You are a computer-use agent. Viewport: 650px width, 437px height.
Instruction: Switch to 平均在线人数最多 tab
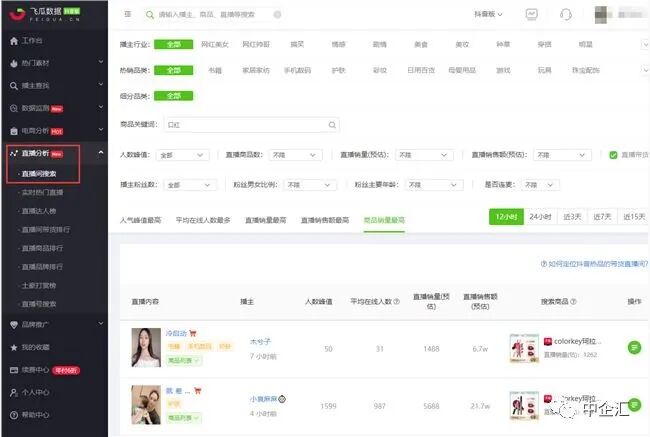203,220
